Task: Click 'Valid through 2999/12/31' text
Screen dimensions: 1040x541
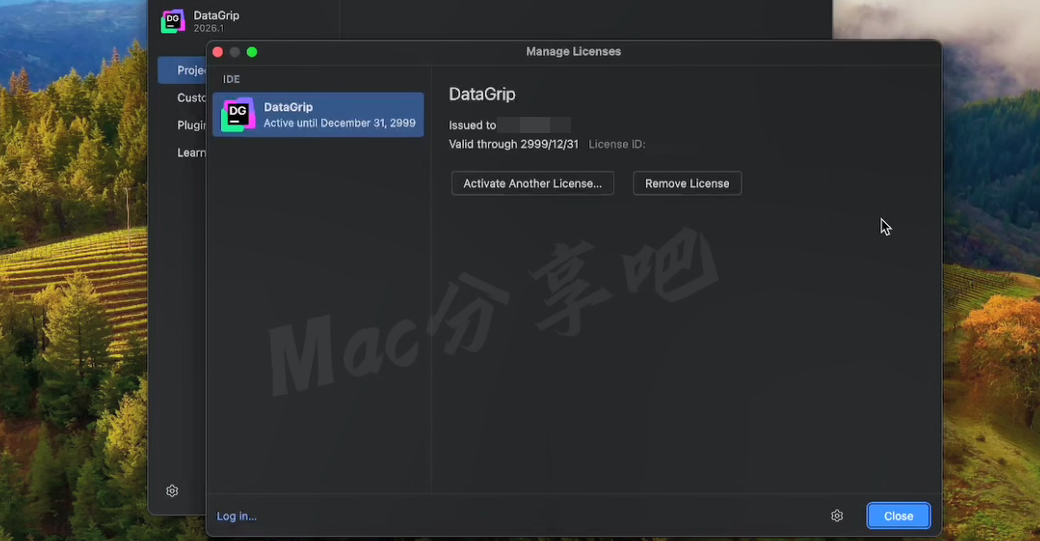Action: [513, 144]
